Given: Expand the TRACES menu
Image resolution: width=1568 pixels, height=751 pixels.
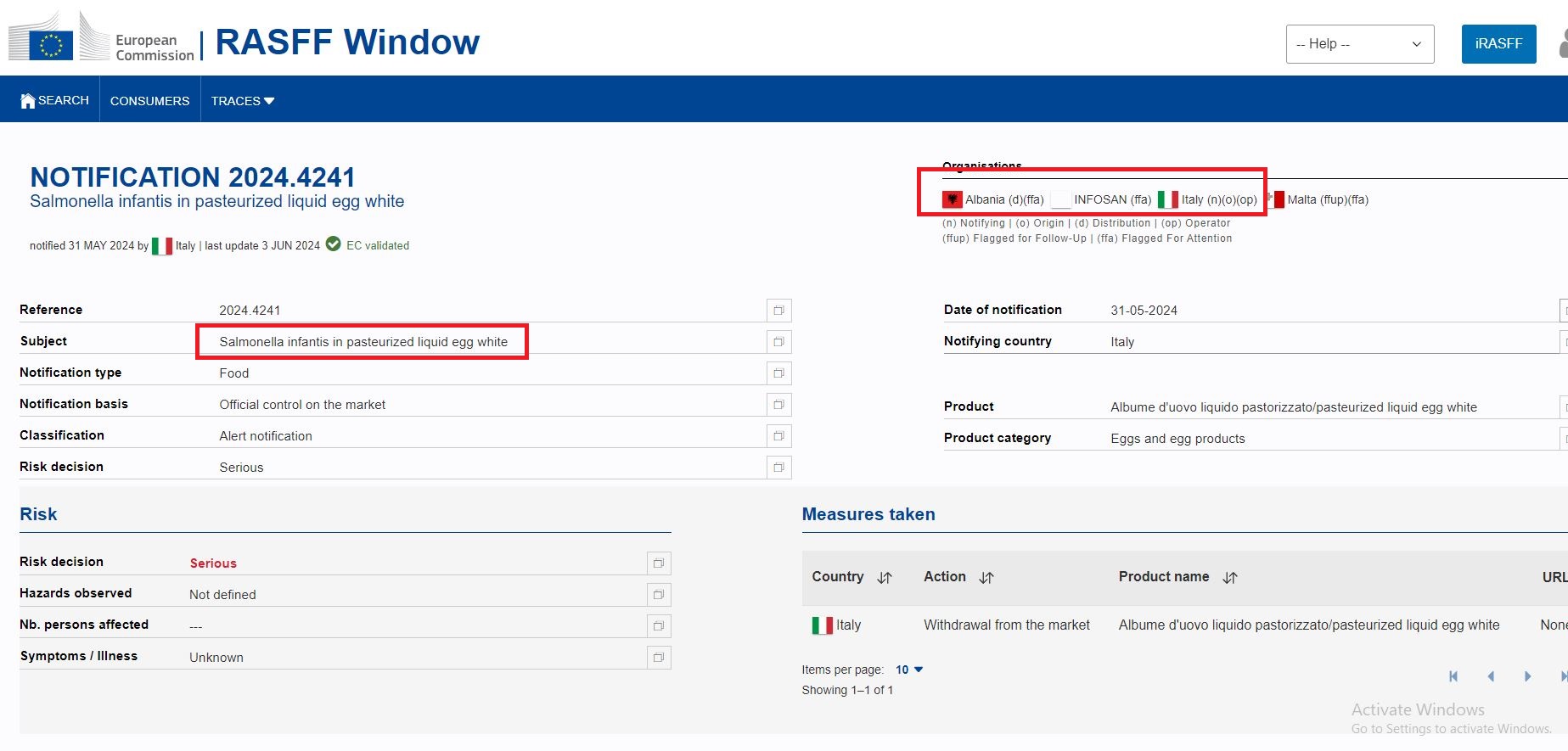Looking at the screenshot, I should 243,101.
